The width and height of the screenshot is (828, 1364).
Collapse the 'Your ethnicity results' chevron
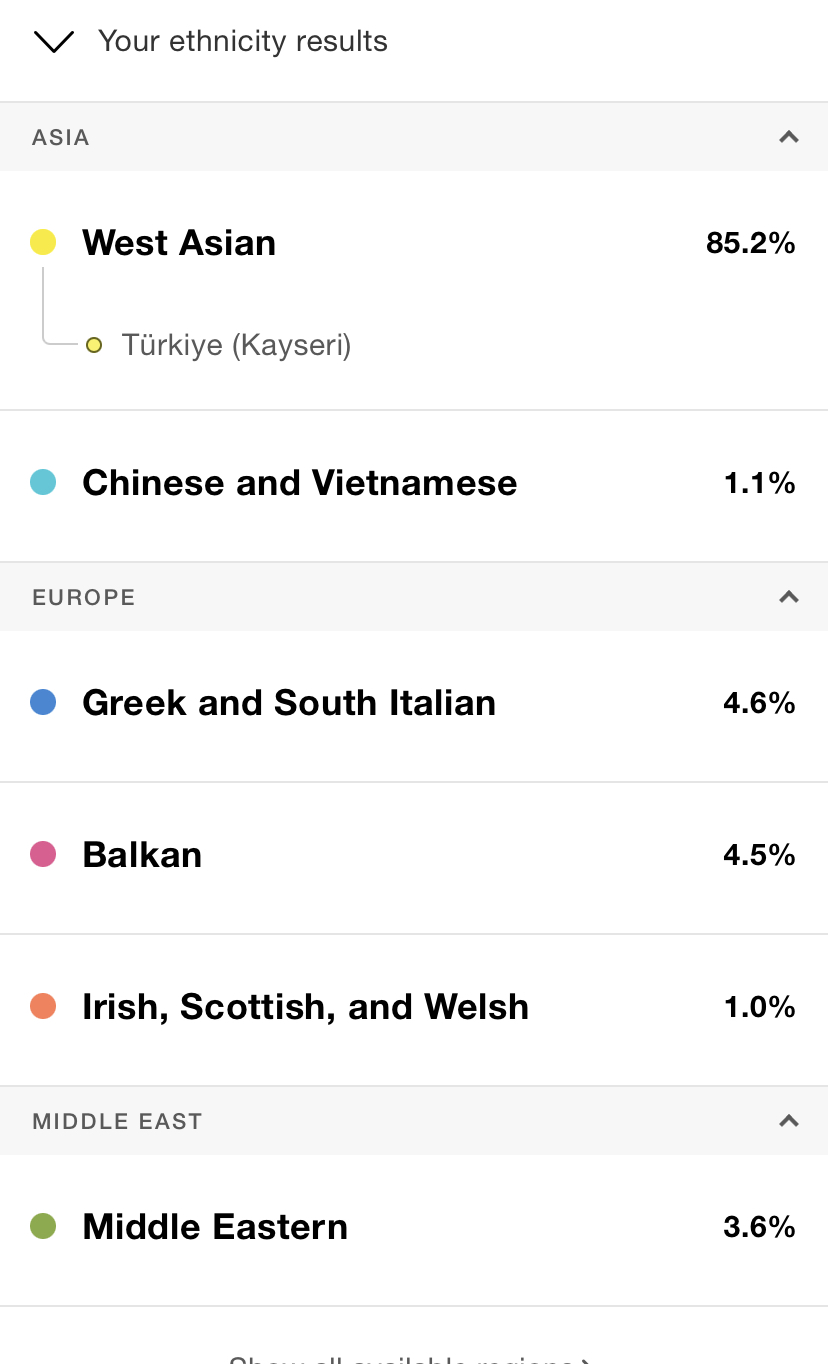click(54, 42)
